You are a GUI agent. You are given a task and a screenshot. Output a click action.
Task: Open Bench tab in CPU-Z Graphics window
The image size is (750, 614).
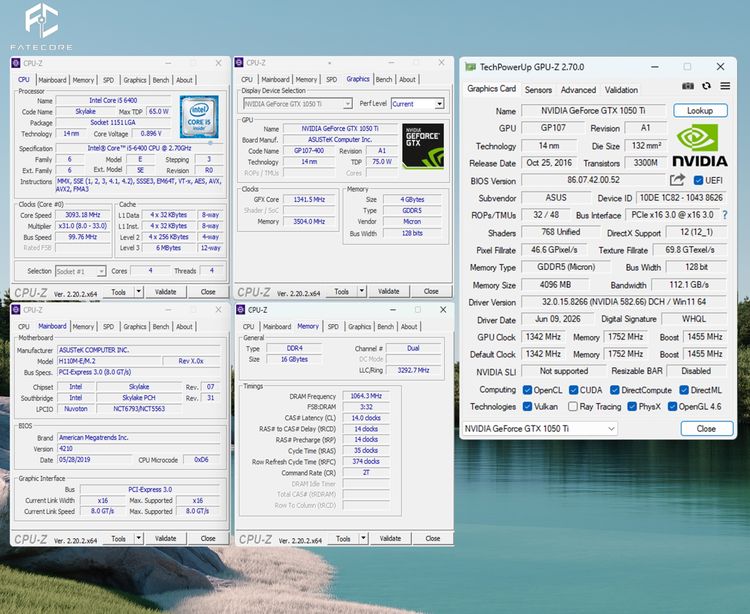click(384, 79)
